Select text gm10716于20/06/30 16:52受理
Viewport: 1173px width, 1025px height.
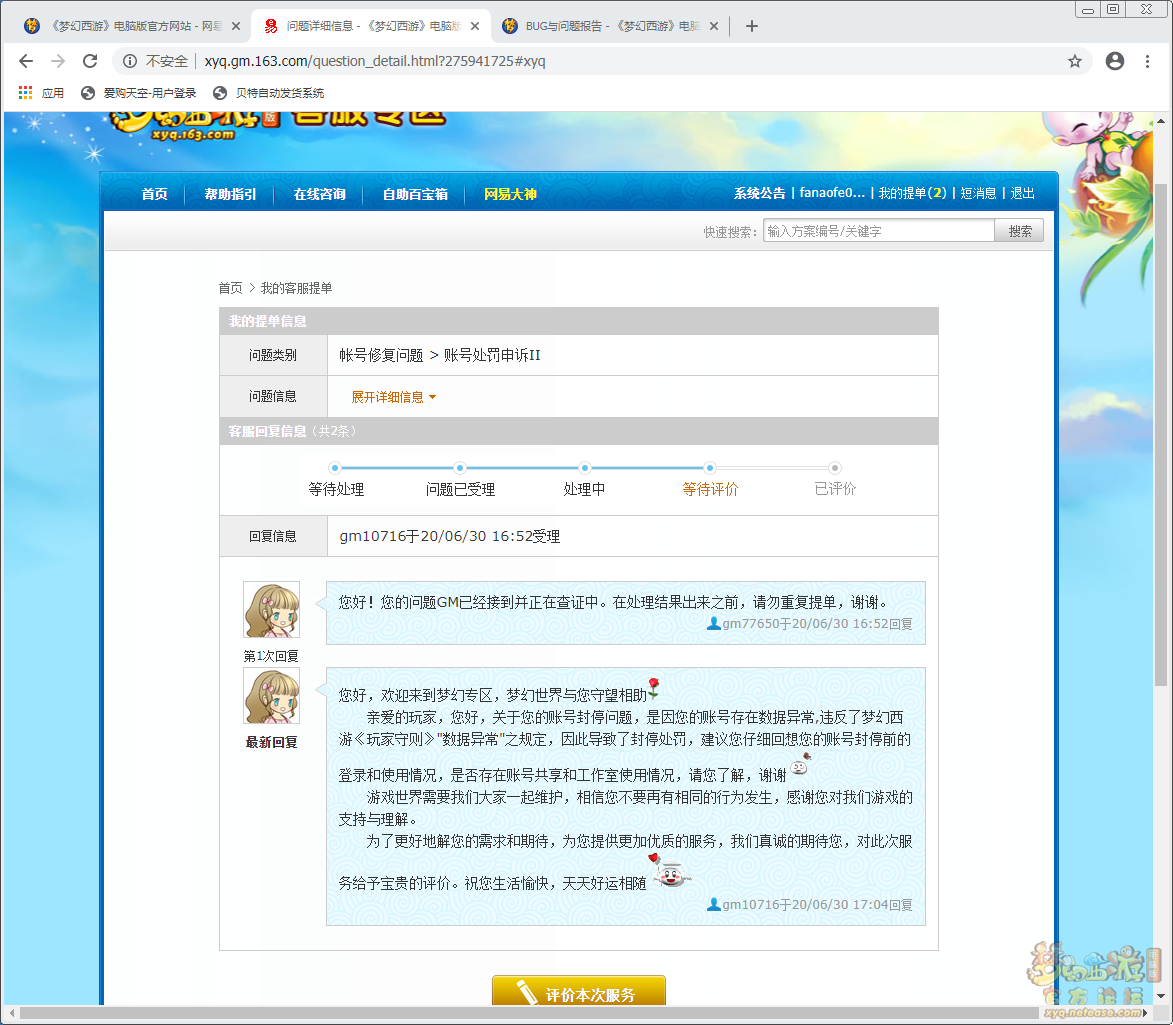(450, 536)
